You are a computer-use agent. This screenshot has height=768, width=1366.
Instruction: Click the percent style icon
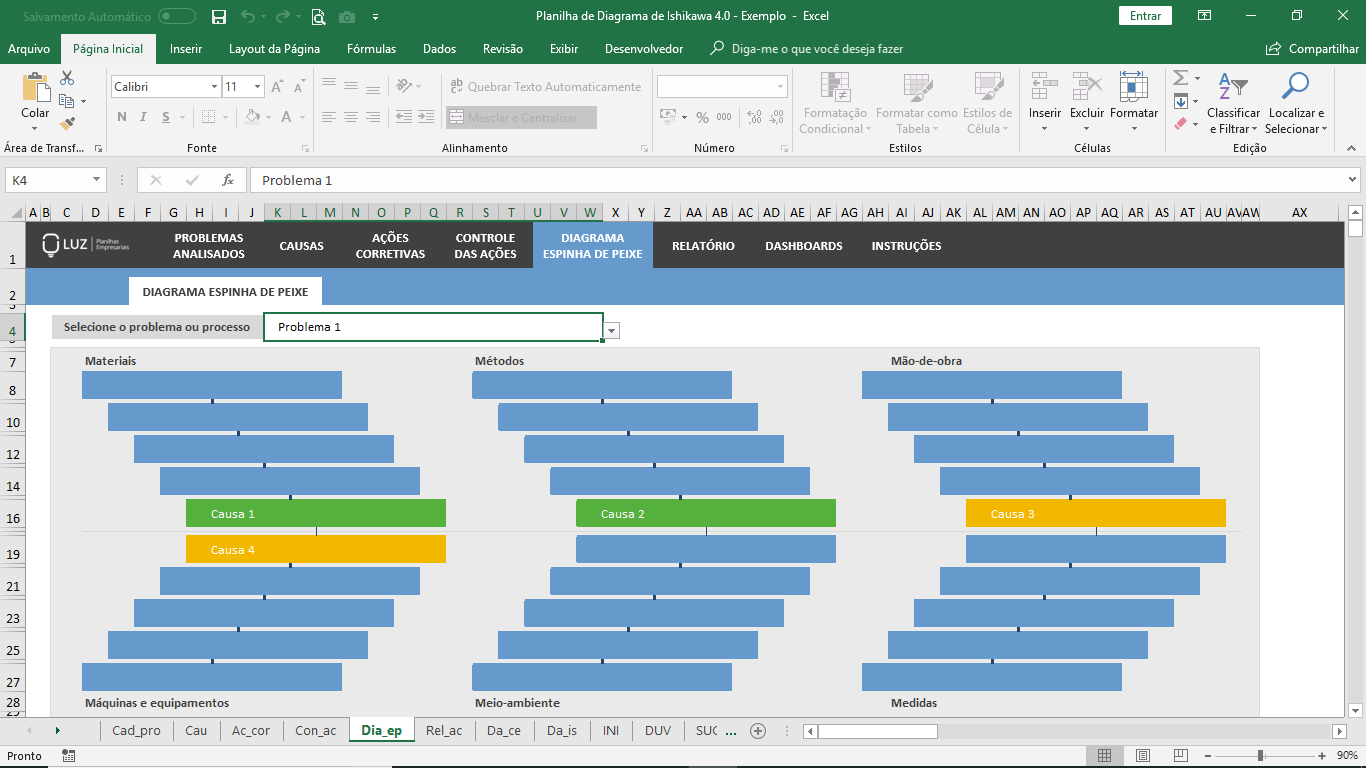pos(702,117)
